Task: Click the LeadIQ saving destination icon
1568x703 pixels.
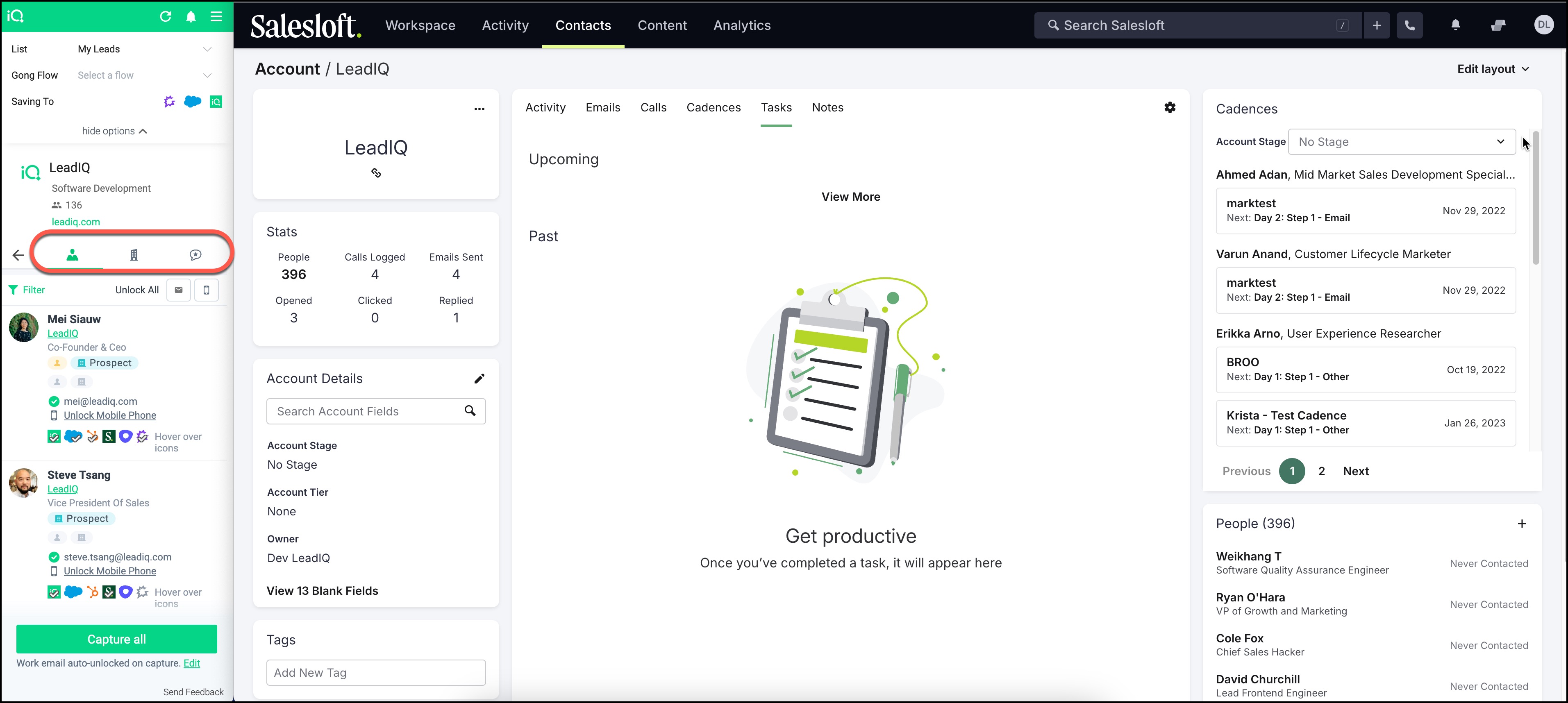Action: point(216,102)
